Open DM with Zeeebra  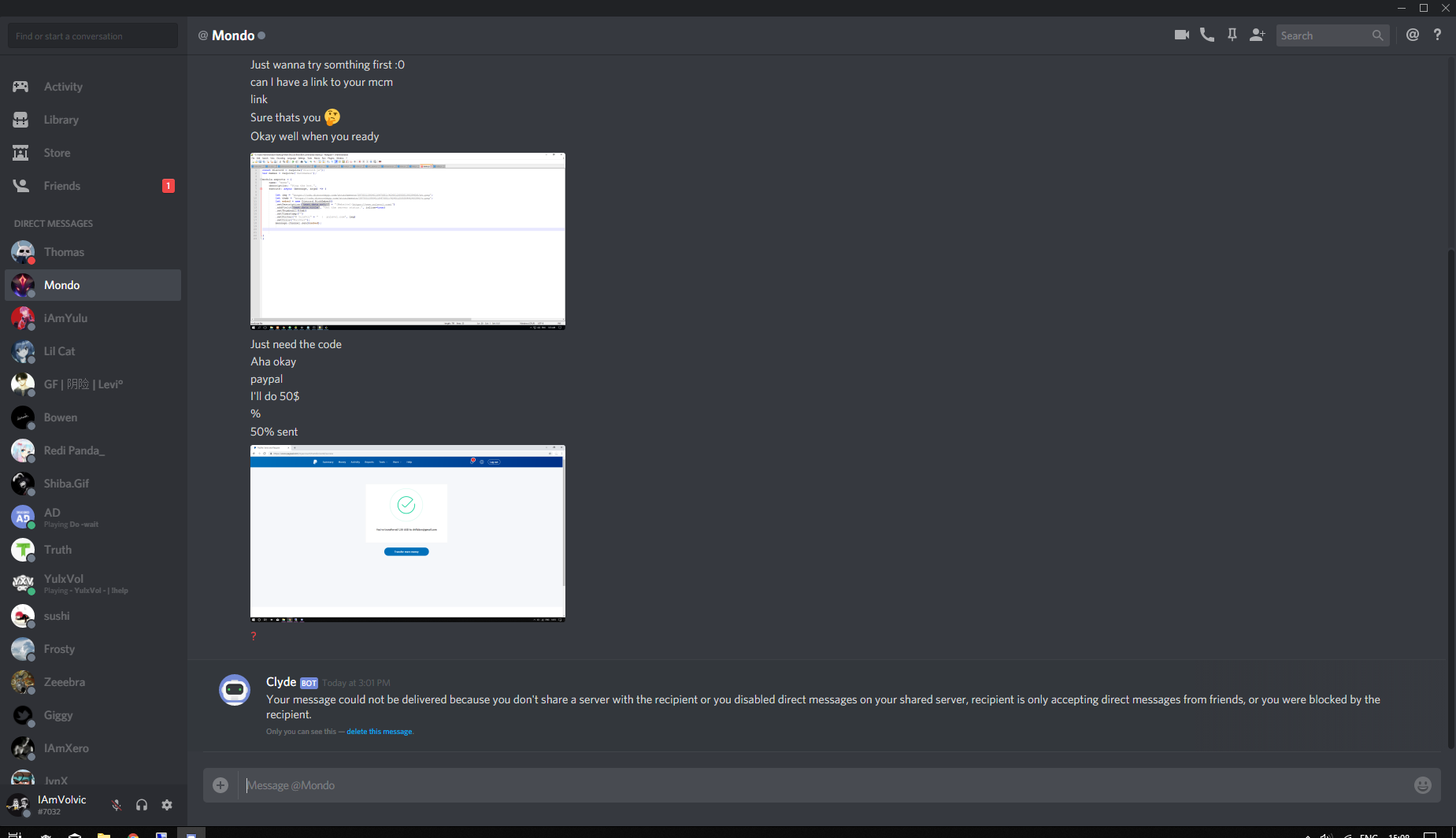[93, 682]
